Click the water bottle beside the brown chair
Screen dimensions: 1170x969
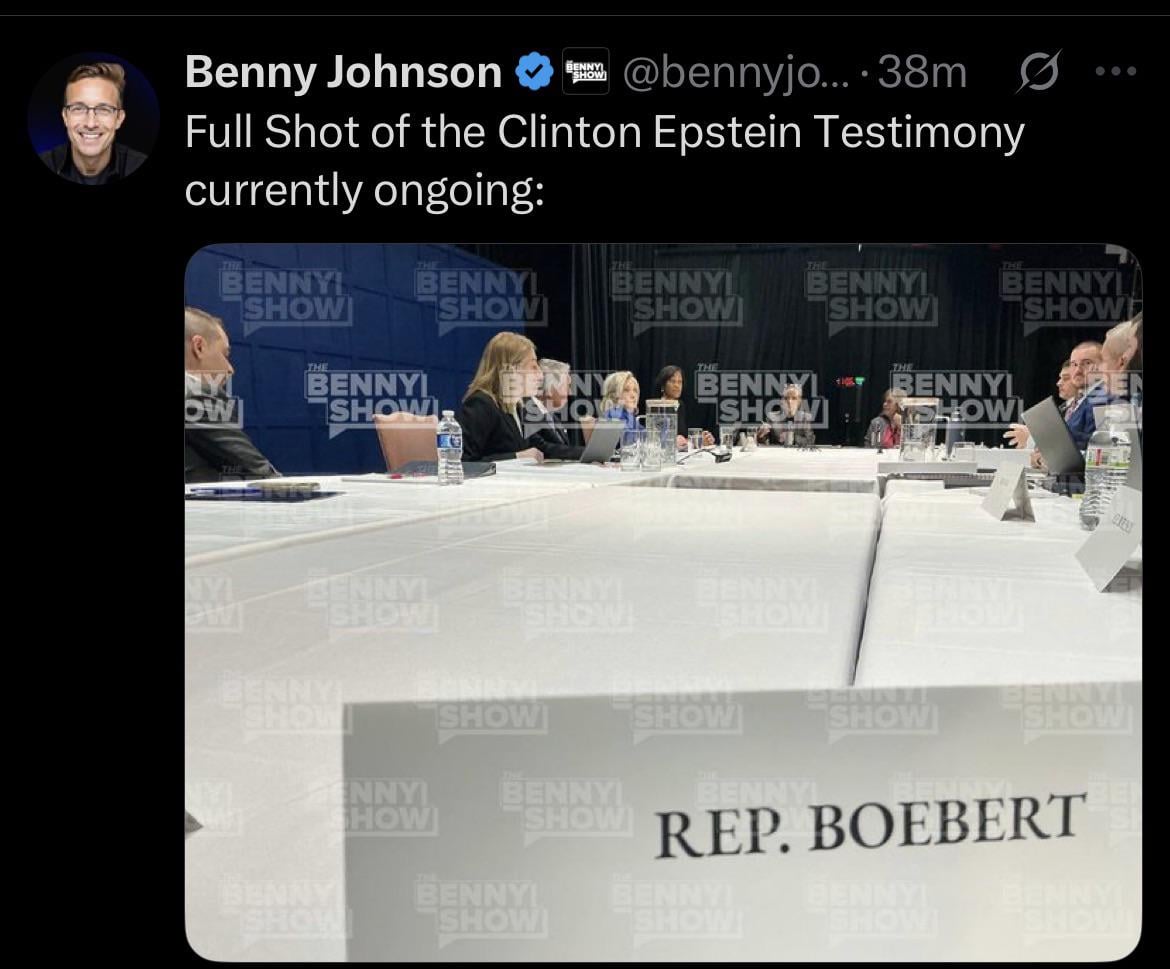449,448
